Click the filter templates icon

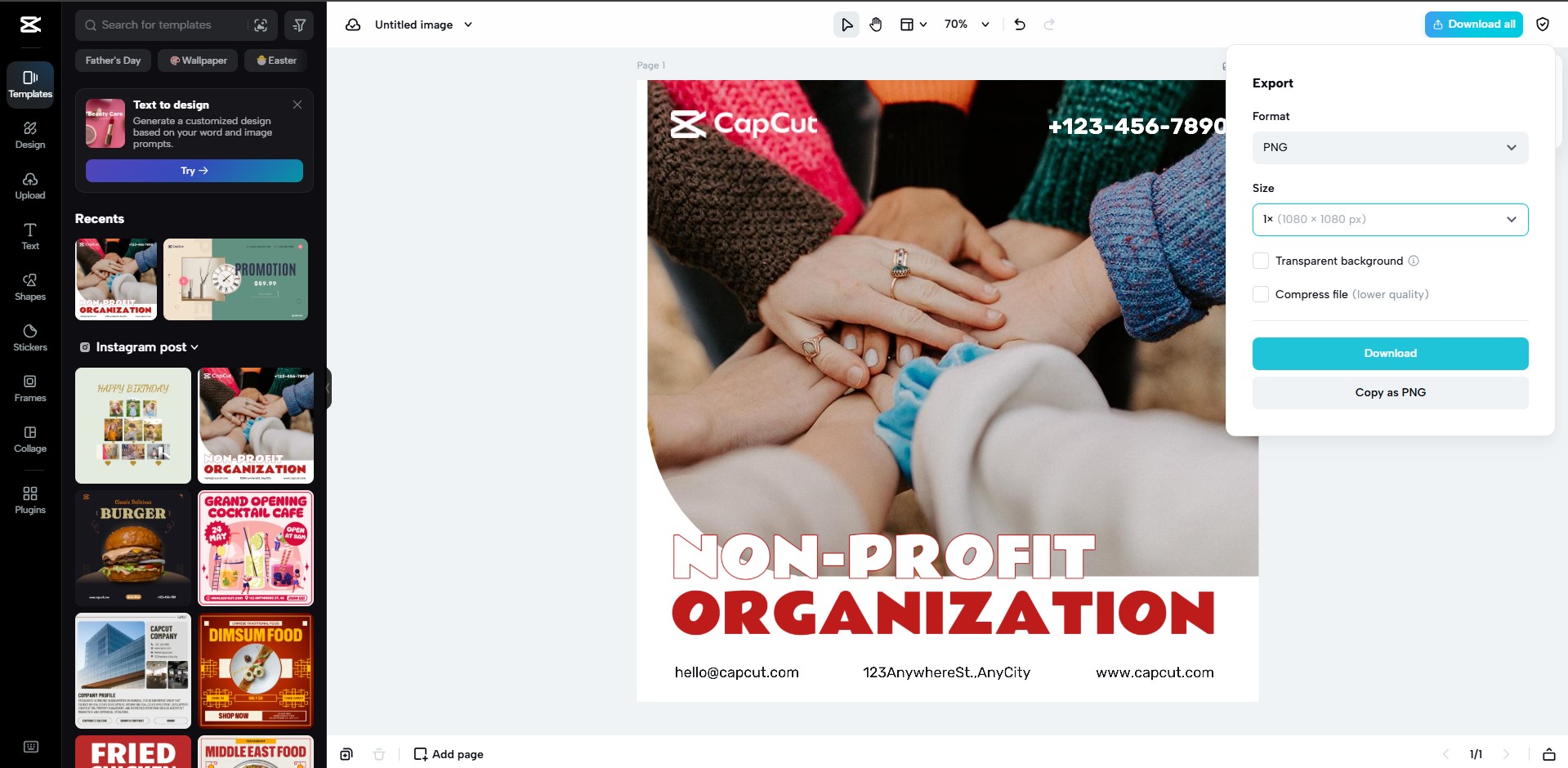299,25
